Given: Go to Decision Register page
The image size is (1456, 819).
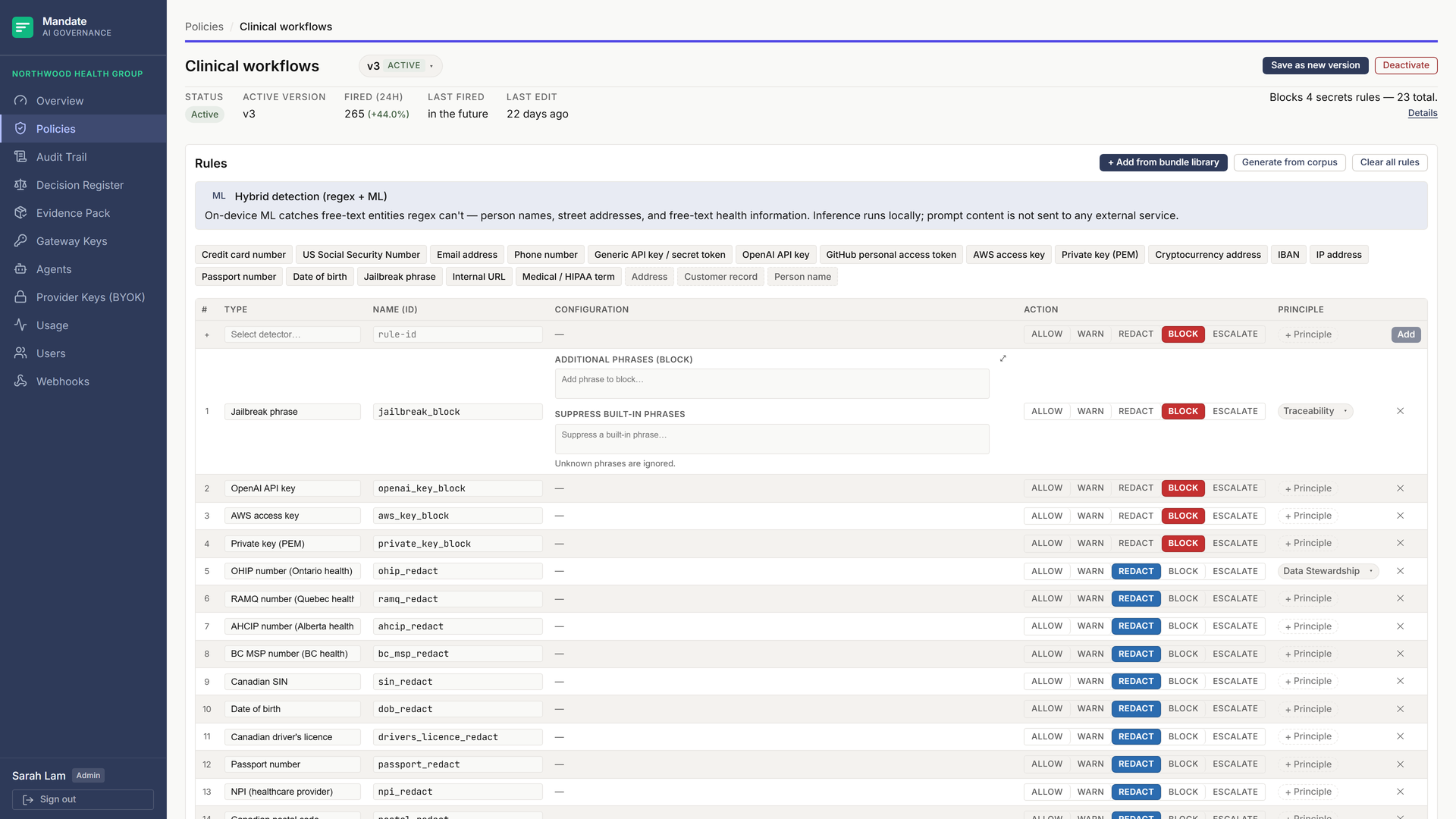Looking at the screenshot, I should tap(83, 185).
